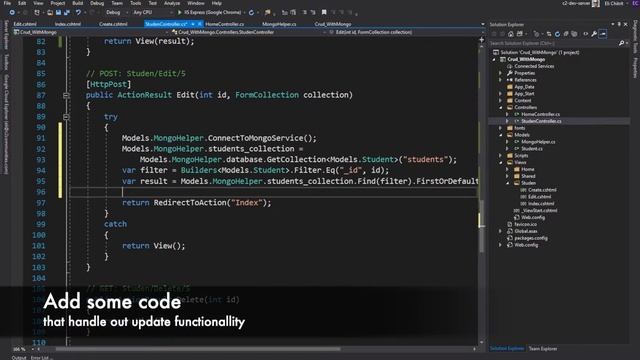640x360 pixels.
Task: Click the Show All Files icon in Solution Explorer
Action: (575, 34)
